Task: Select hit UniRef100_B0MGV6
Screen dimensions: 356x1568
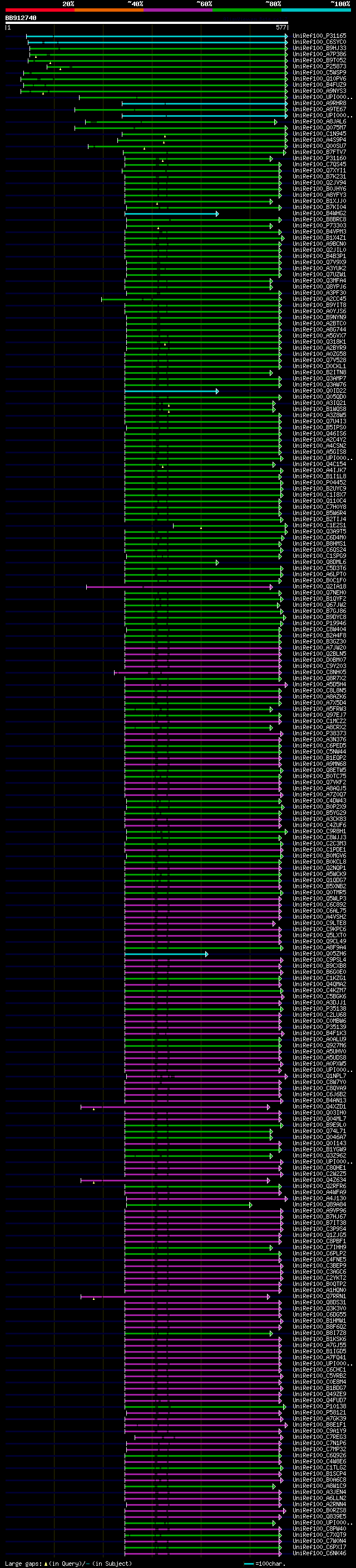Action: click(319, 857)
